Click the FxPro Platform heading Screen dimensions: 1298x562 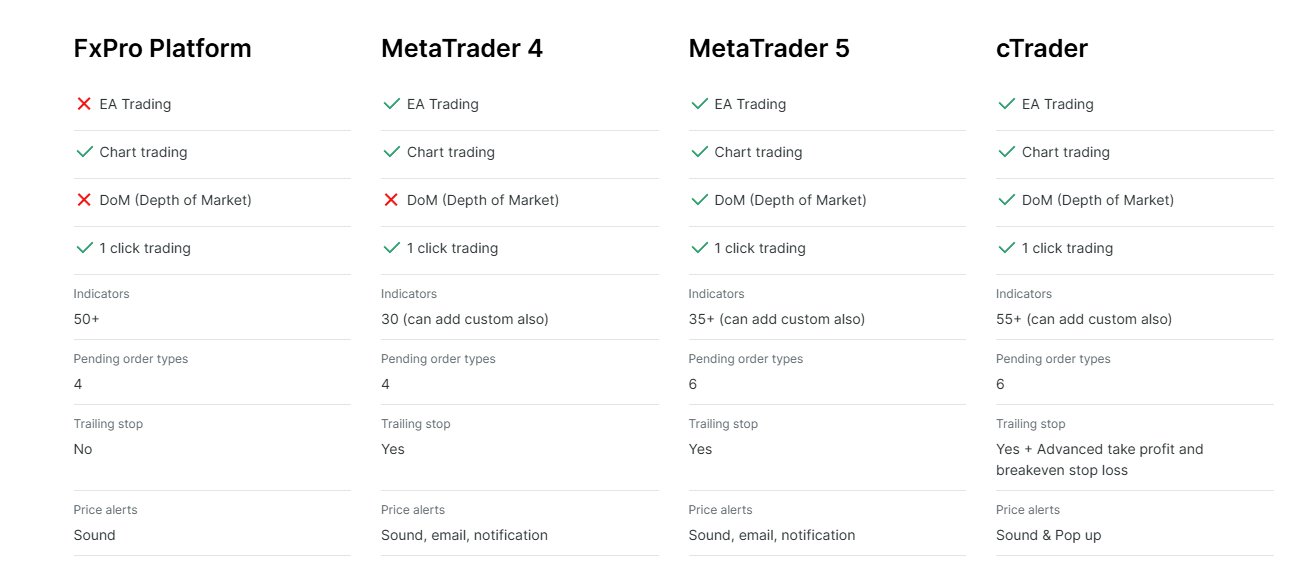(x=162, y=48)
